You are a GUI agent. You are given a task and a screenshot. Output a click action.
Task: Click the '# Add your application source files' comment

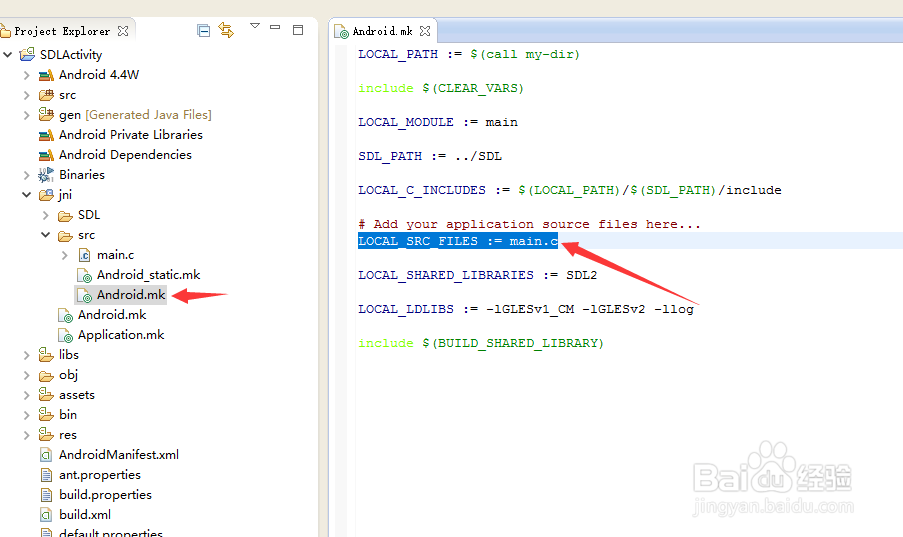tap(529, 224)
